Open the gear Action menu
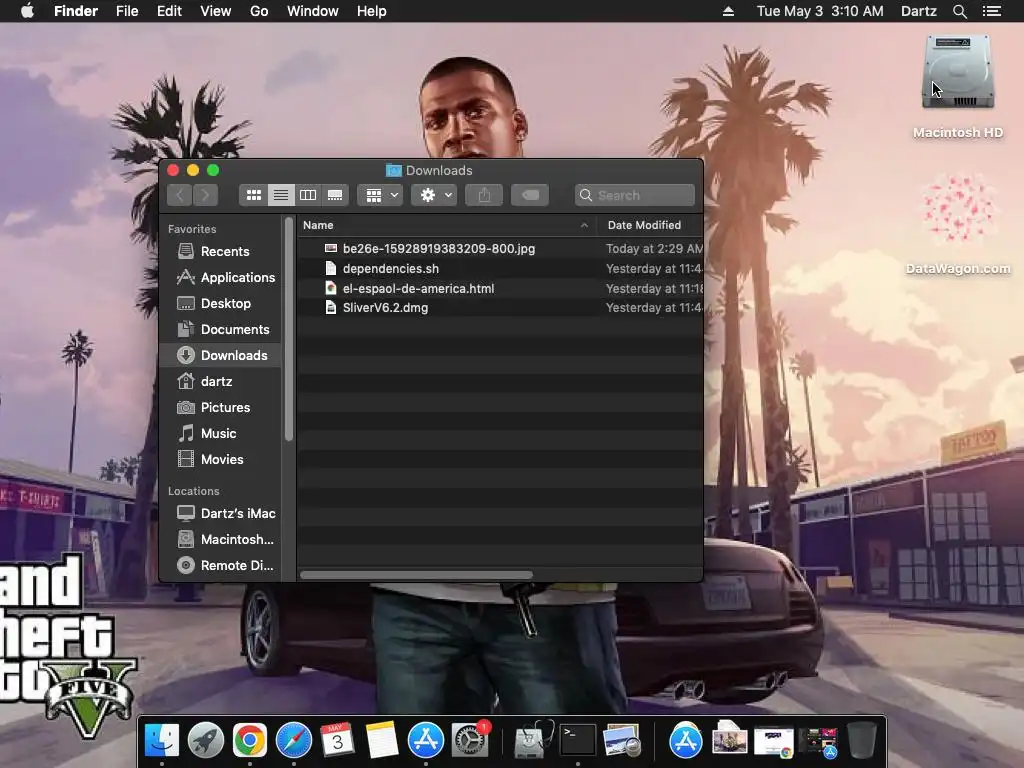This screenshot has width=1024, height=768. click(434, 195)
